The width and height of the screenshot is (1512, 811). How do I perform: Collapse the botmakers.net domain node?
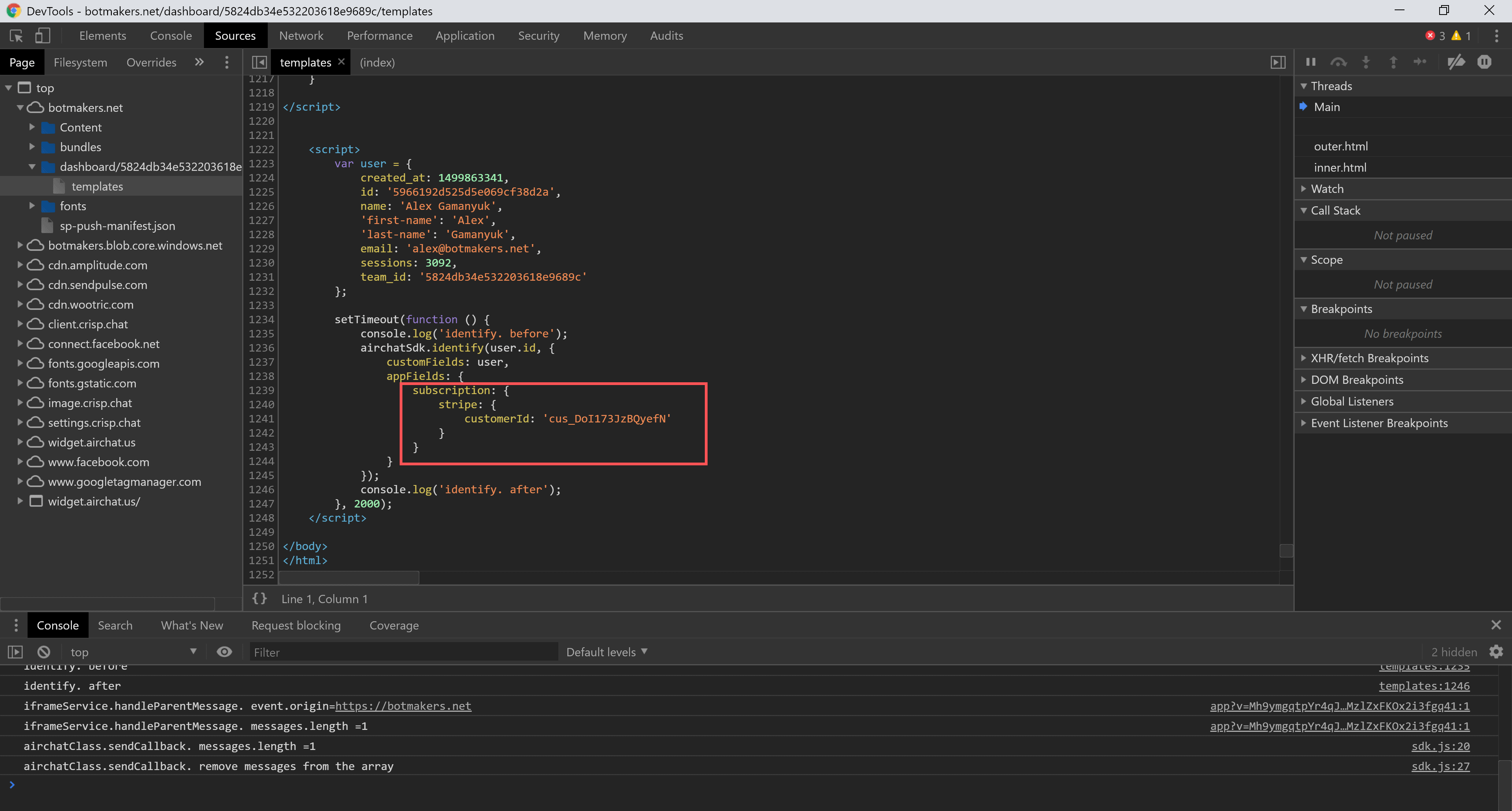pos(20,107)
